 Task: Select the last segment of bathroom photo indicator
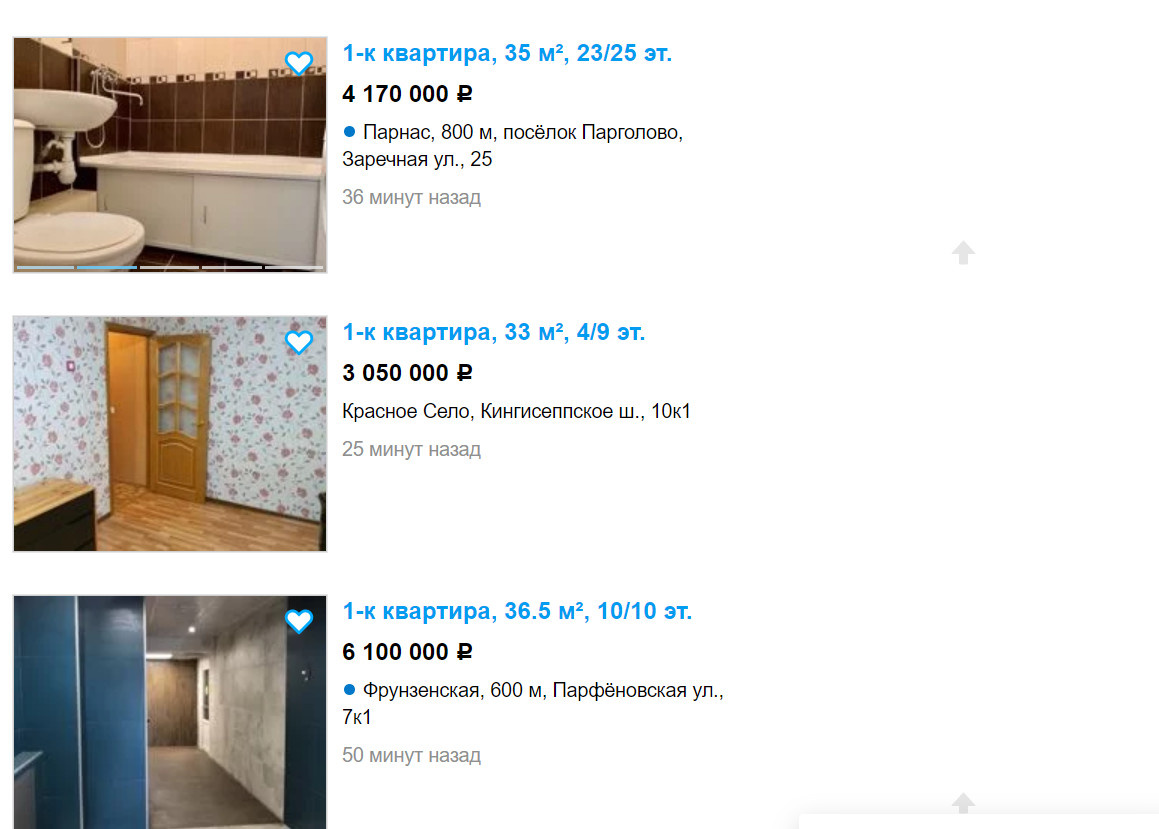(x=294, y=267)
